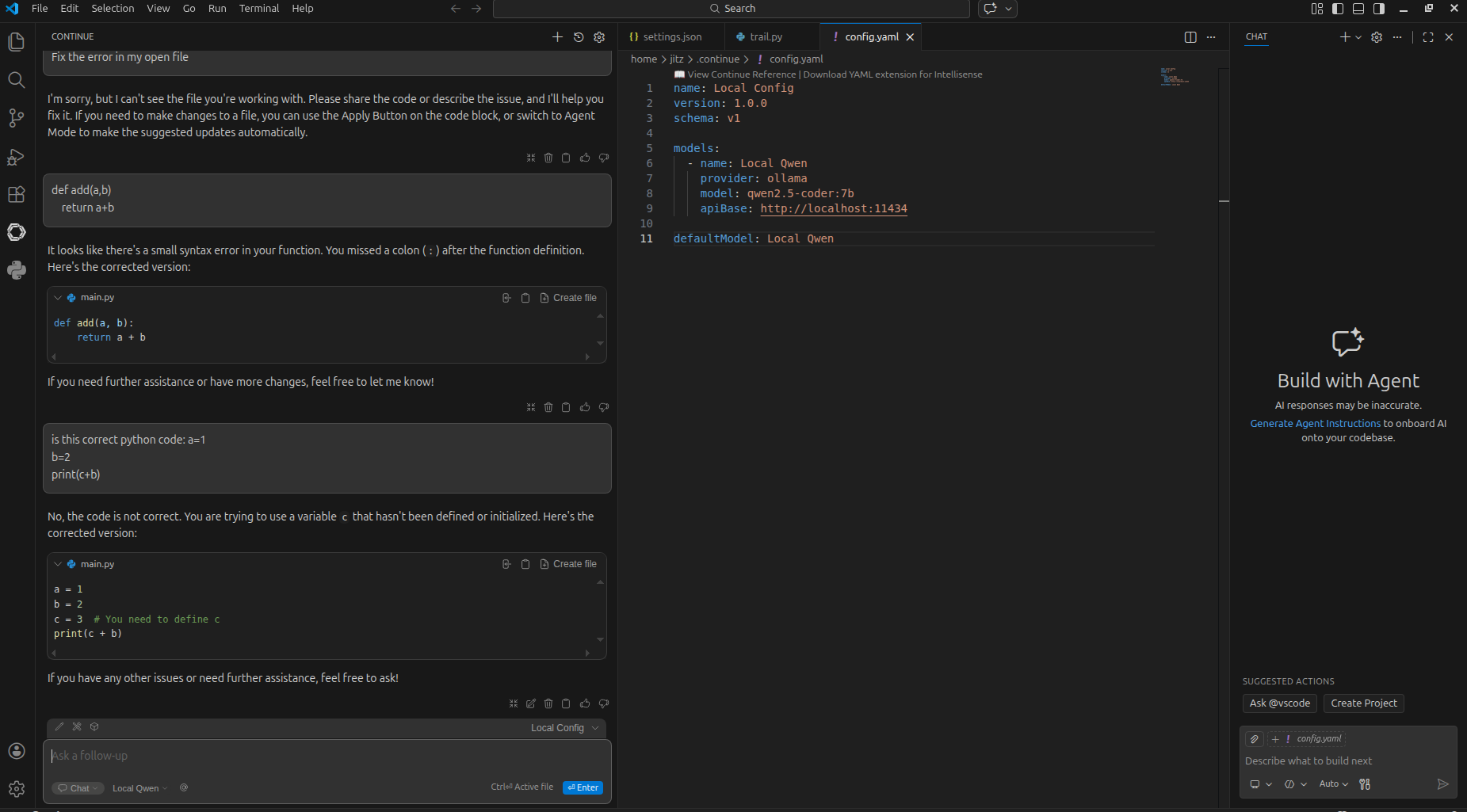Expand new chat options chevron
This screenshot has height=812, width=1467.
[1358, 37]
